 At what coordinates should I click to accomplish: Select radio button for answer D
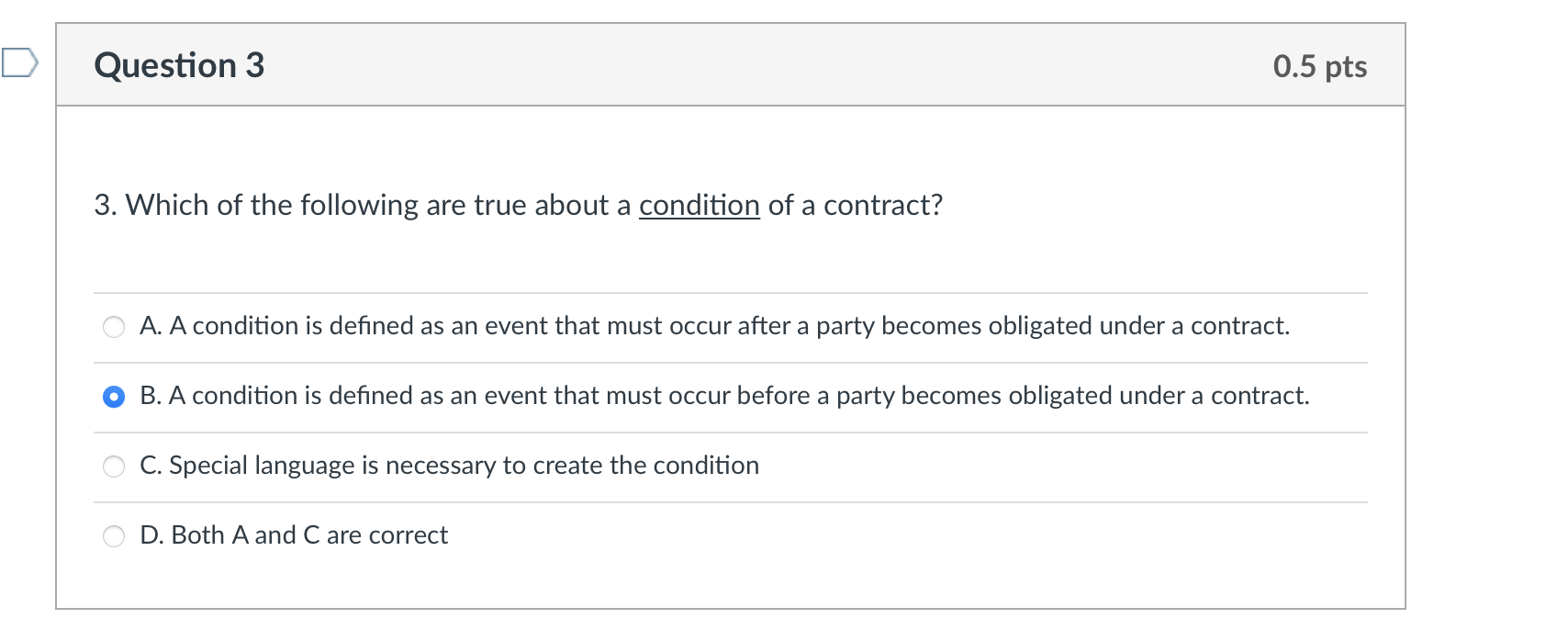click(113, 536)
